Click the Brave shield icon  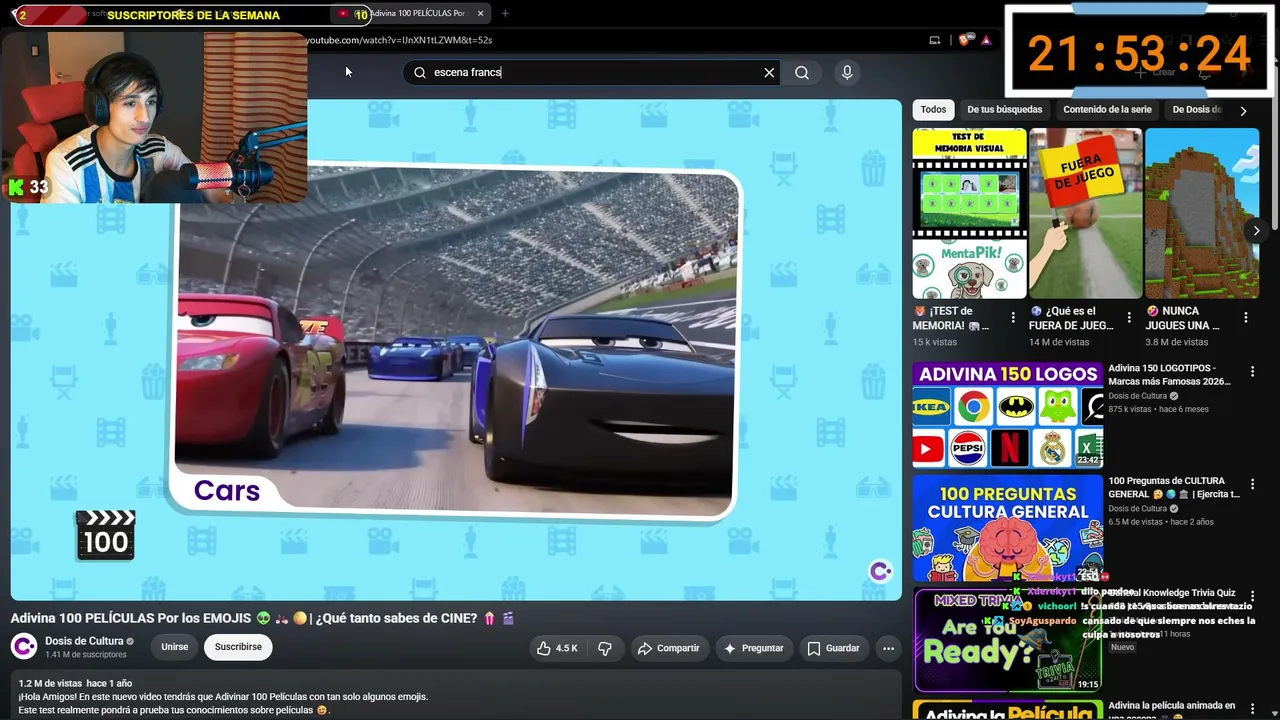click(964, 40)
